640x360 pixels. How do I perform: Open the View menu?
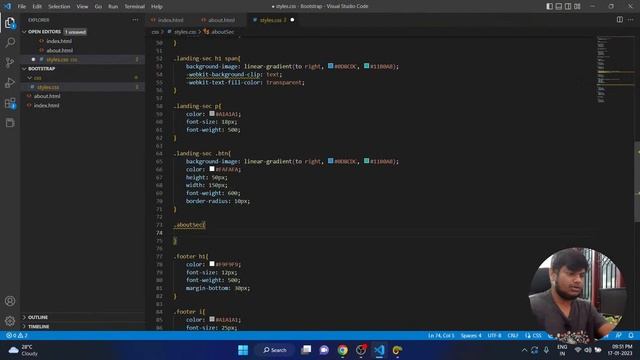pyautogui.click(x=82, y=7)
